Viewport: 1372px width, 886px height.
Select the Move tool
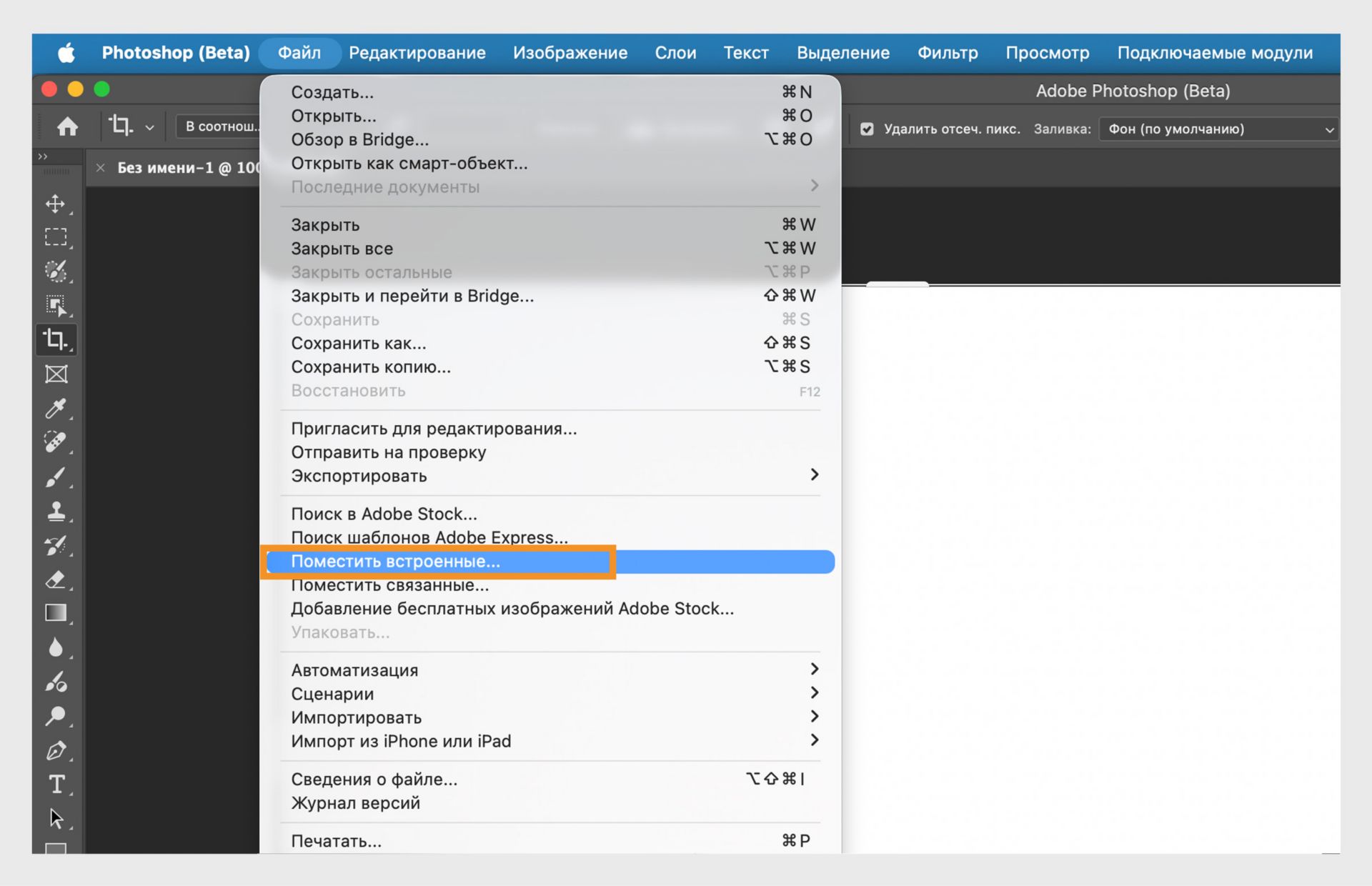[57, 205]
